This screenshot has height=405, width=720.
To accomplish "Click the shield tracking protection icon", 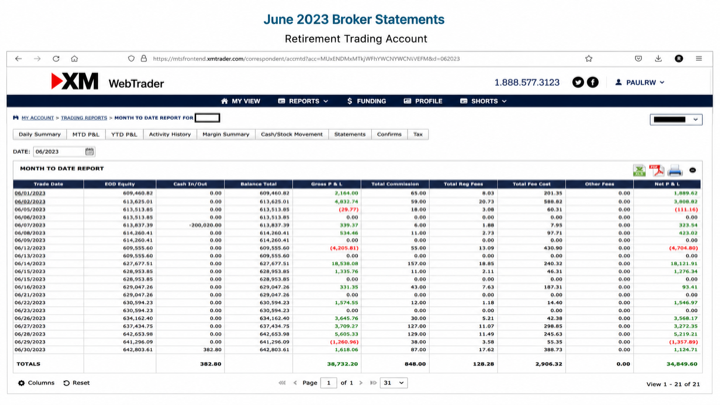I will 131,59.
